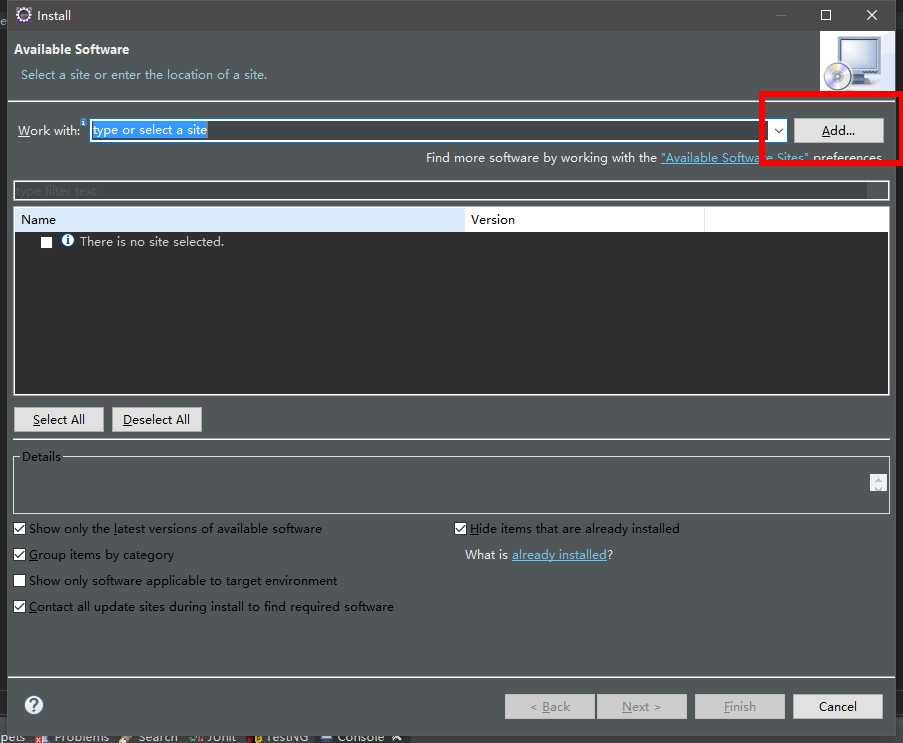Focus the 'type or select a site' field
This screenshot has width=903, height=743.
429,130
